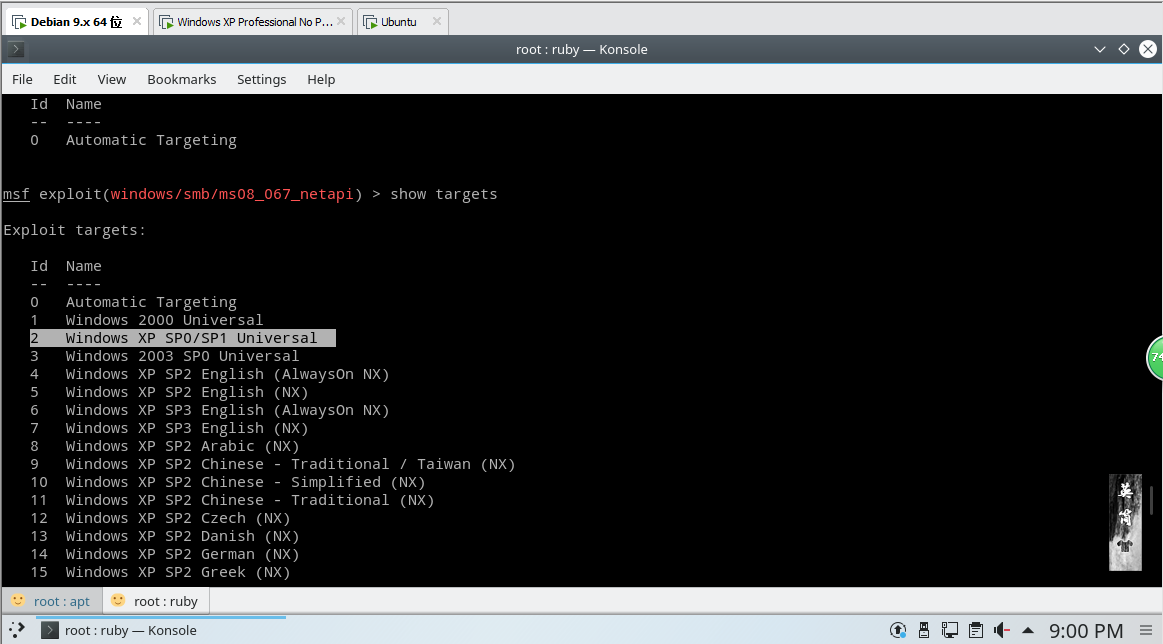Click the 9:00 PM clock
Screen dimensions: 1163x644
tap(1086, 631)
